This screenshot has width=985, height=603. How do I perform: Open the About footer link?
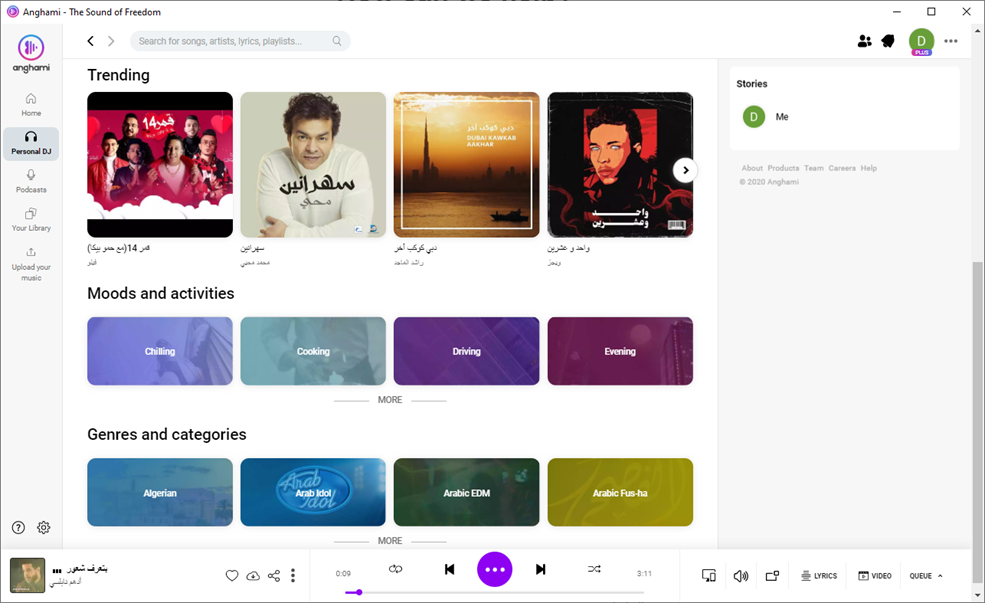coord(751,168)
